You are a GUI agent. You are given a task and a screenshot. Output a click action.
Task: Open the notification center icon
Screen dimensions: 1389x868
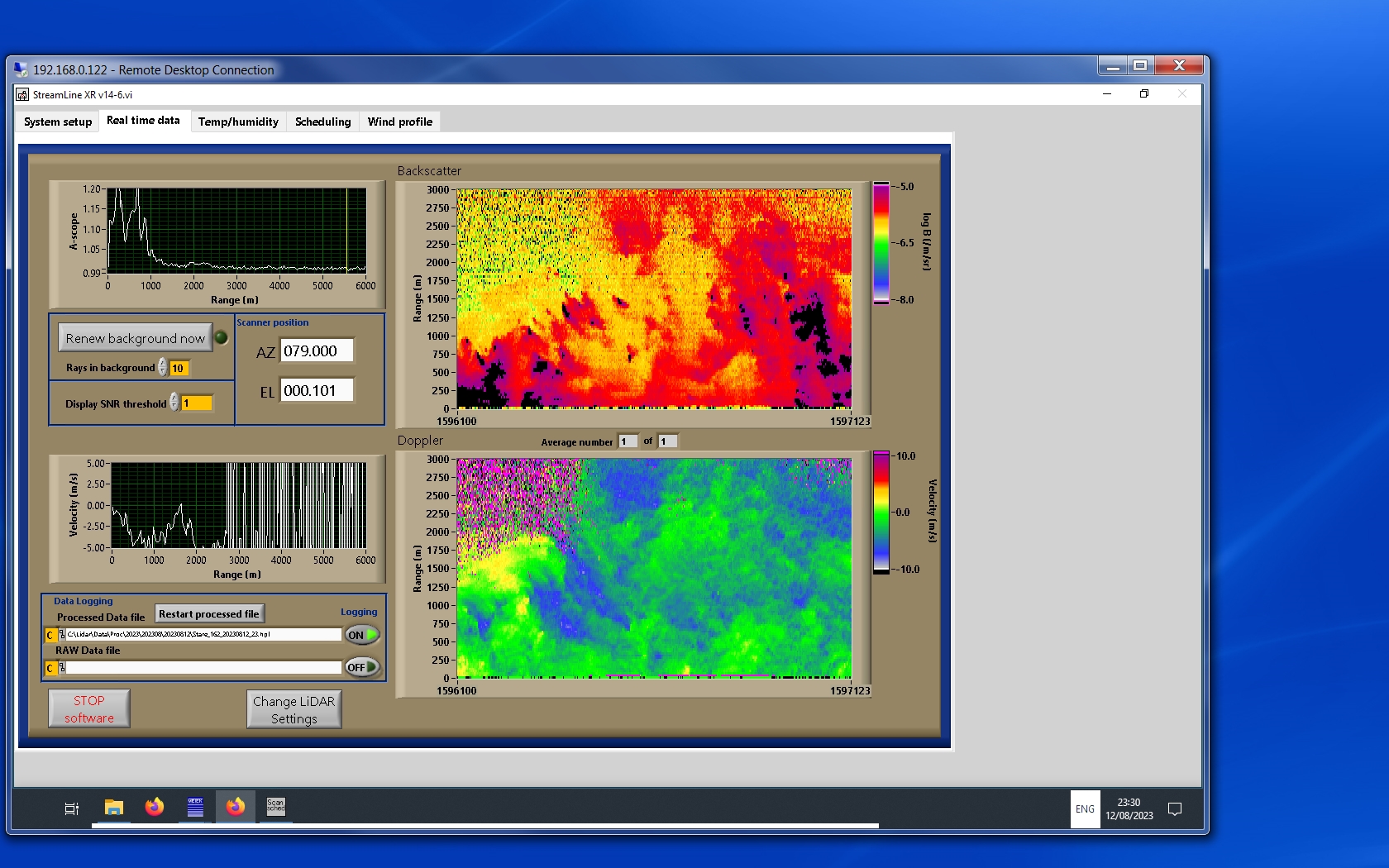click(1174, 808)
